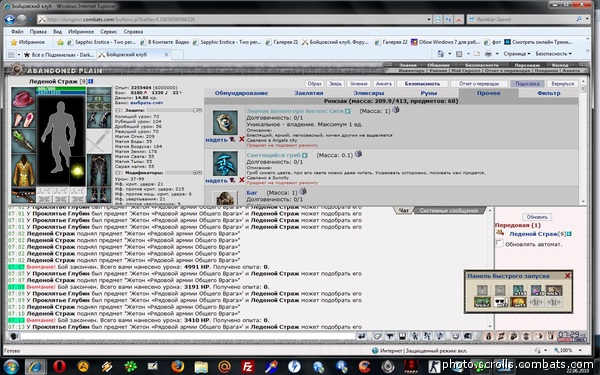Open the 'Страница' dropdown menu
The image size is (600, 375).
tap(517, 54)
